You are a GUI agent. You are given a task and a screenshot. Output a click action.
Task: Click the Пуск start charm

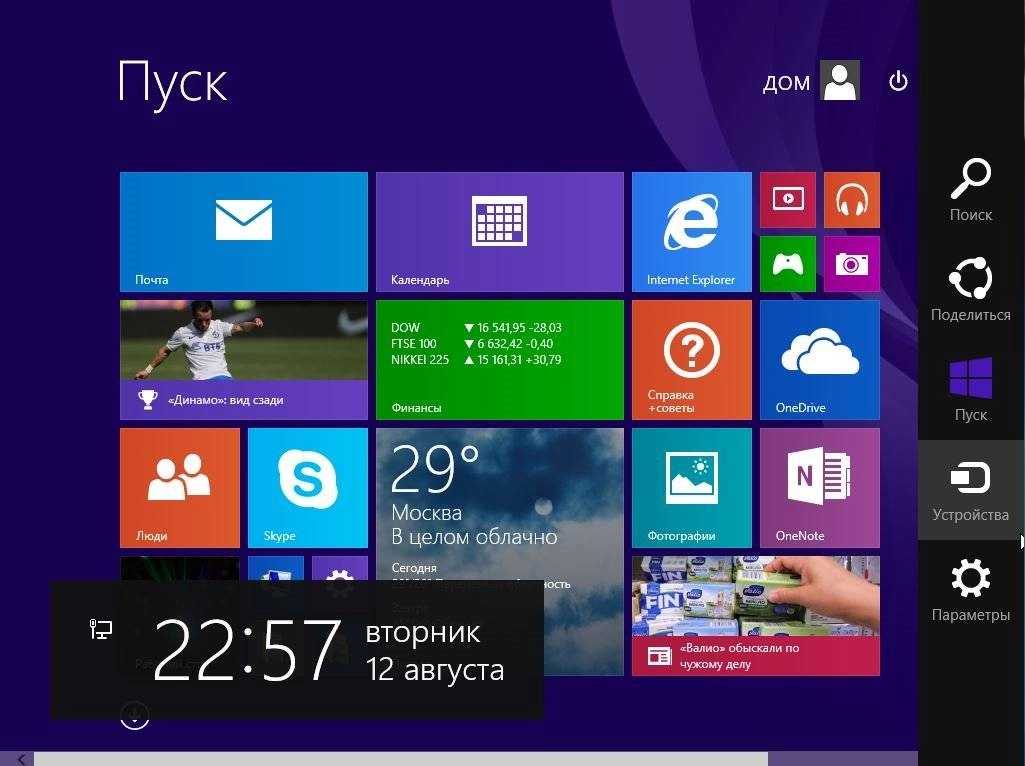971,390
